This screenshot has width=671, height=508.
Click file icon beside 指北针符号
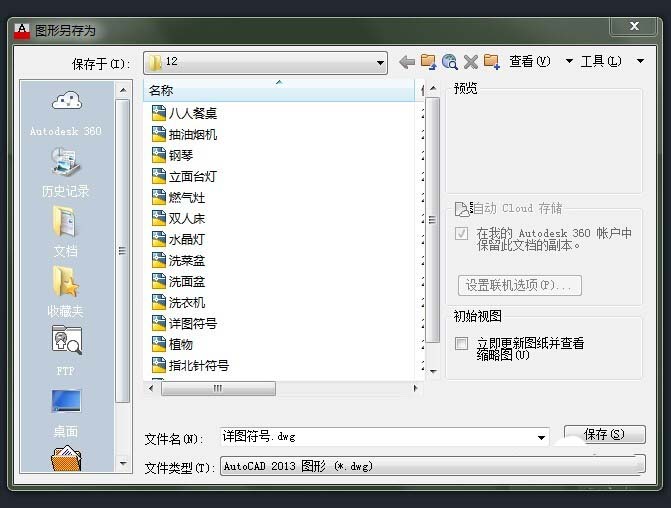tap(159, 365)
